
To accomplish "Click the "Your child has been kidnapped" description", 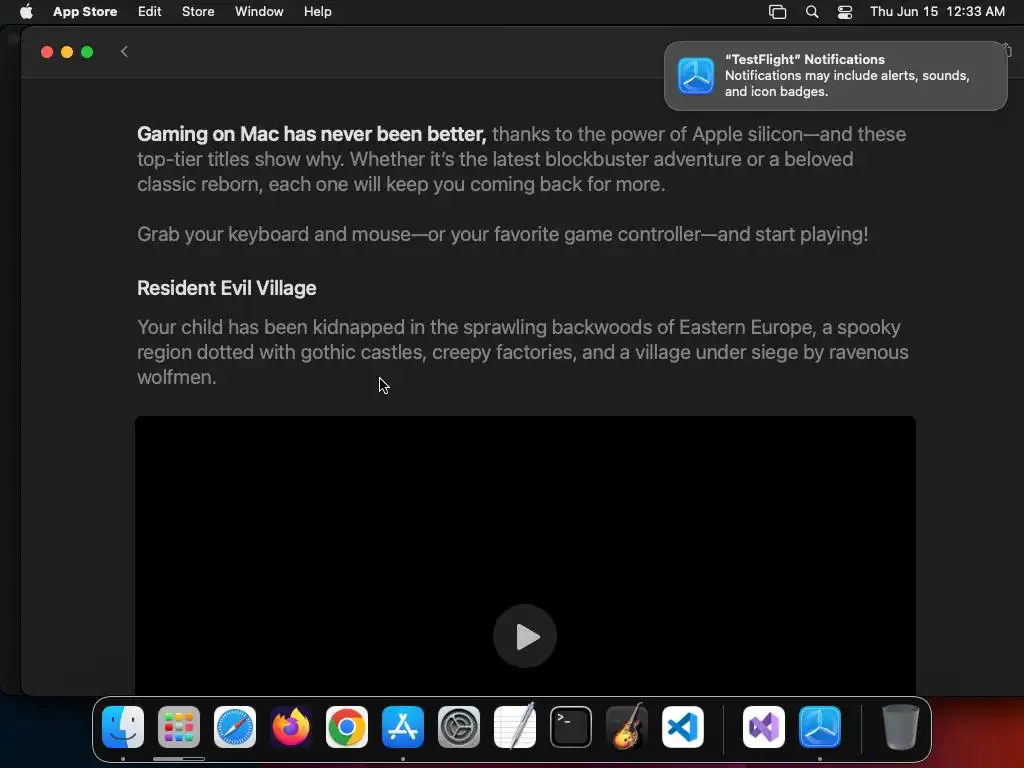I will click(x=522, y=352).
